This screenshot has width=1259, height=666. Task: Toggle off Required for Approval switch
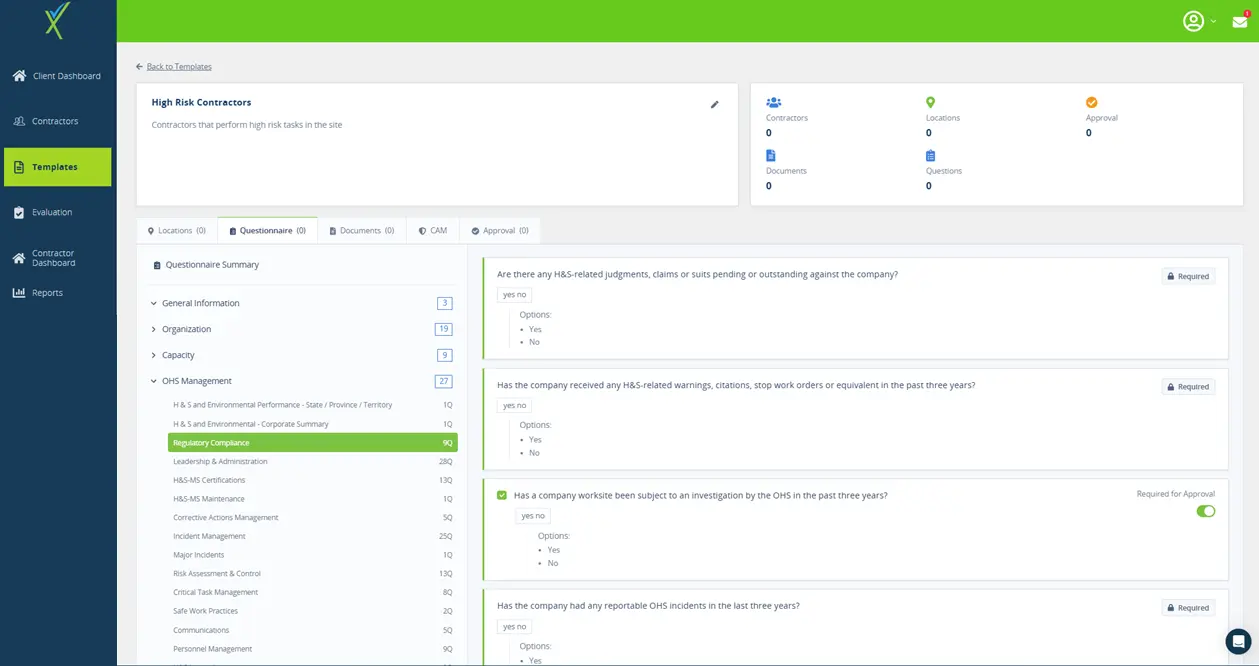pos(1206,511)
